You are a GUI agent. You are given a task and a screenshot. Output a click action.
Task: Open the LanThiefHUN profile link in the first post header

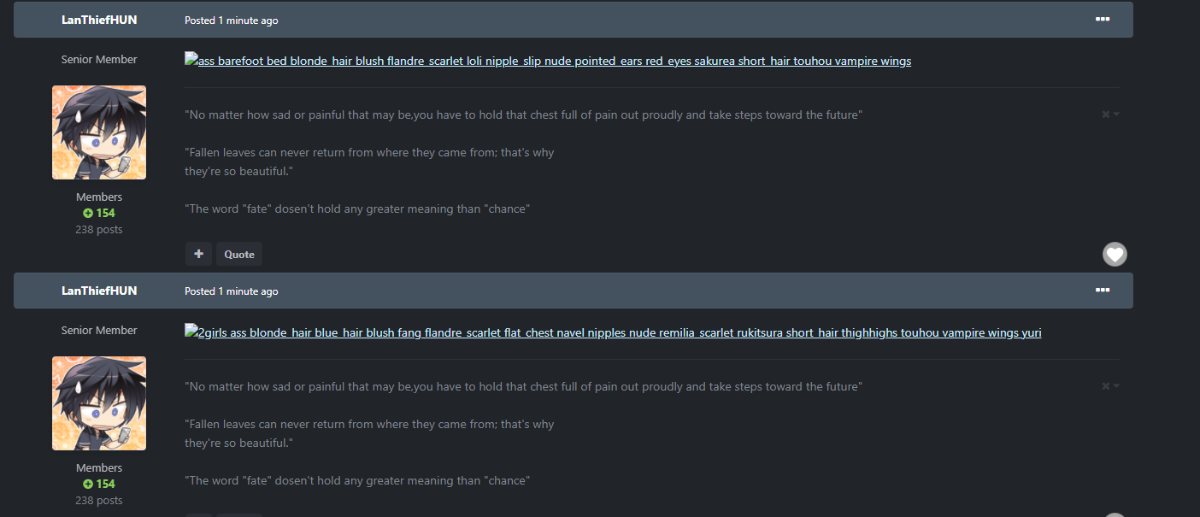tap(99, 20)
